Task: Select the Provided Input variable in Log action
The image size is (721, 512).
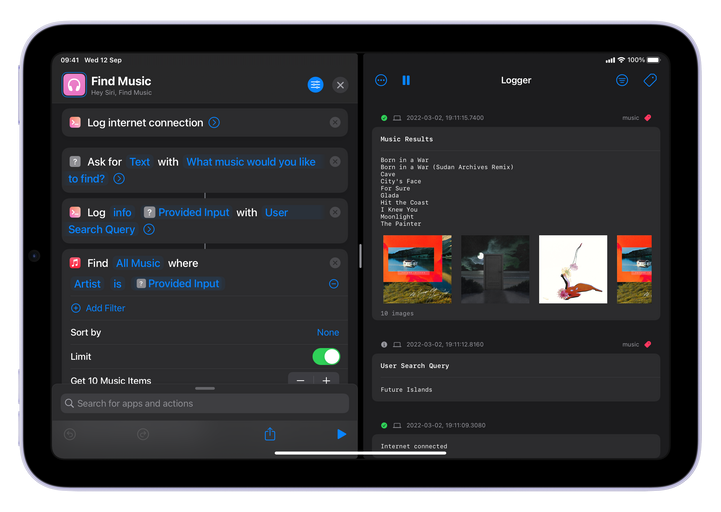Action: (x=187, y=213)
